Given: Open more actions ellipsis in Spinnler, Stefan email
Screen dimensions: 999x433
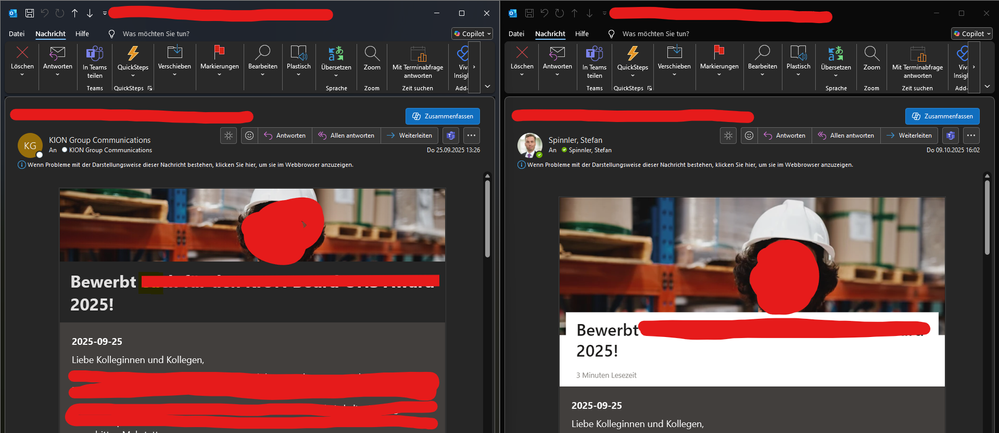Looking at the screenshot, I should tap(971, 135).
